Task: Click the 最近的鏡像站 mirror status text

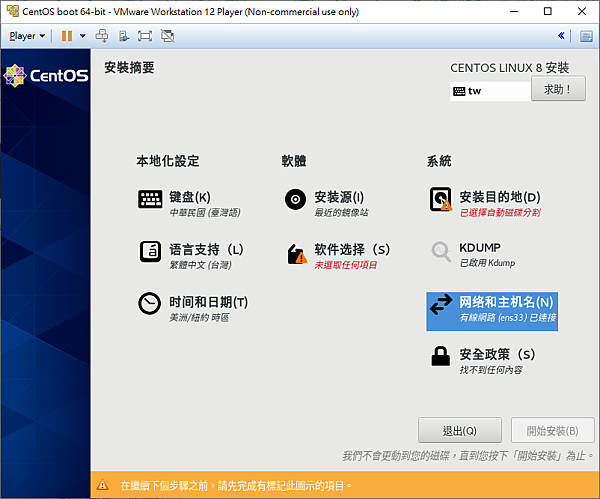Action: point(341,212)
